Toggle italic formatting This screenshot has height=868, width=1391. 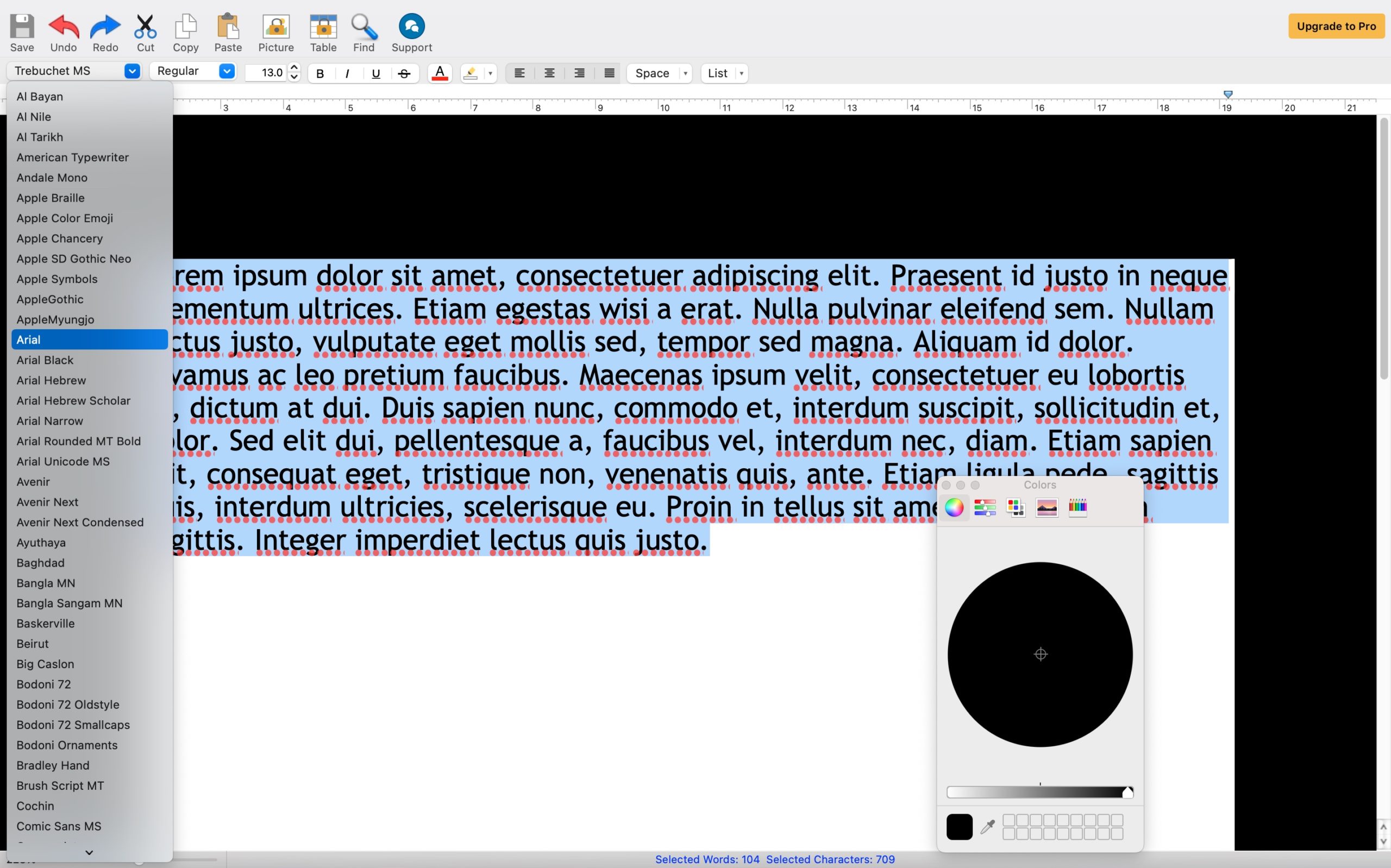coord(347,73)
